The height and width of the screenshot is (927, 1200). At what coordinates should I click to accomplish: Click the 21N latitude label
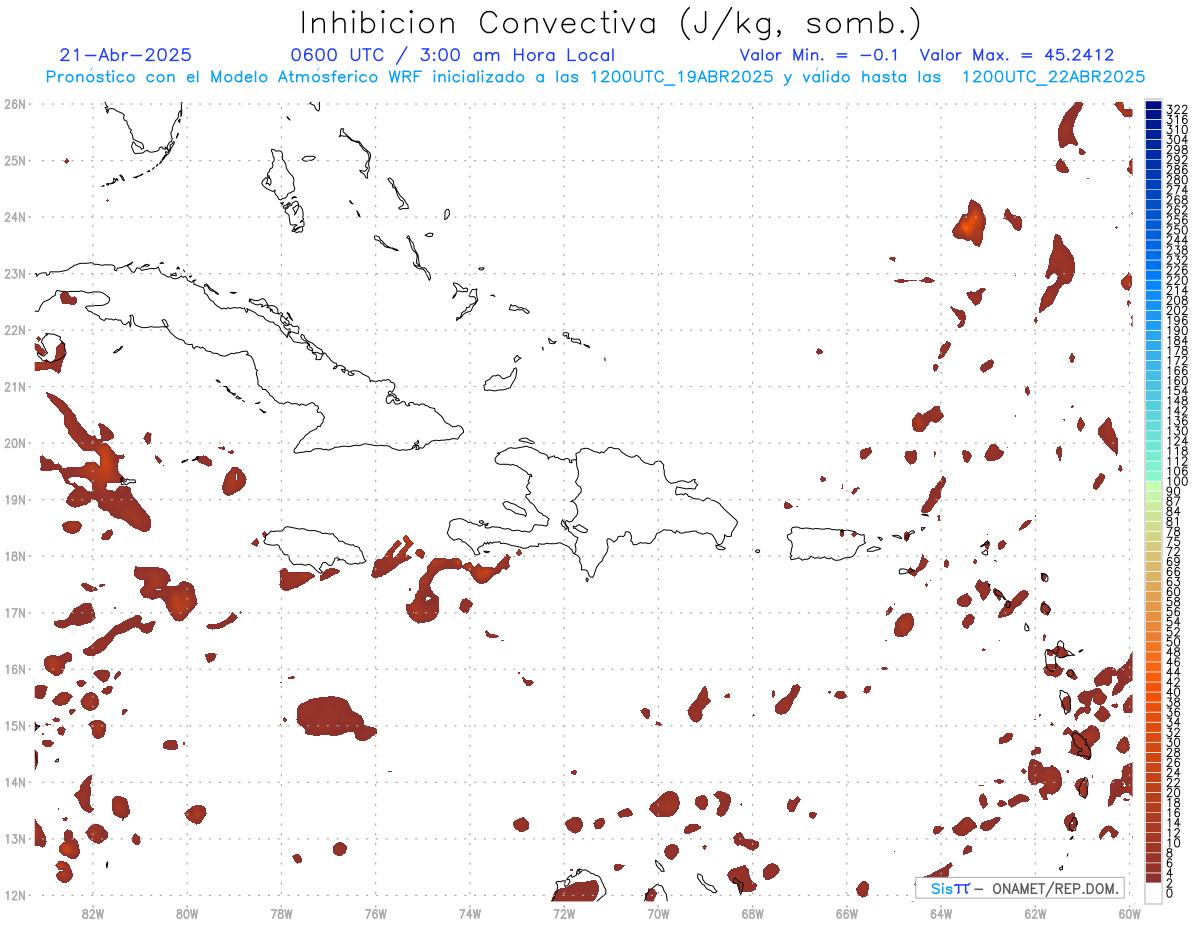15,386
